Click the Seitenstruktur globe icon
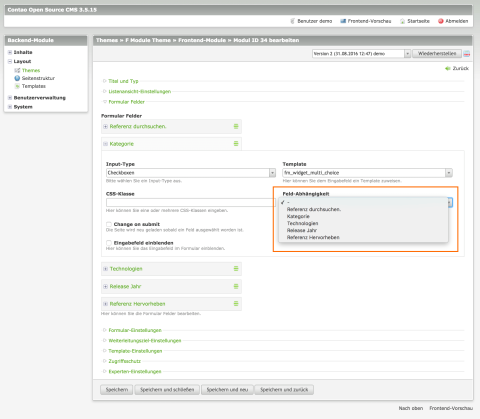Image resolution: width=480 pixels, height=419 pixels. pyautogui.click(x=17, y=78)
